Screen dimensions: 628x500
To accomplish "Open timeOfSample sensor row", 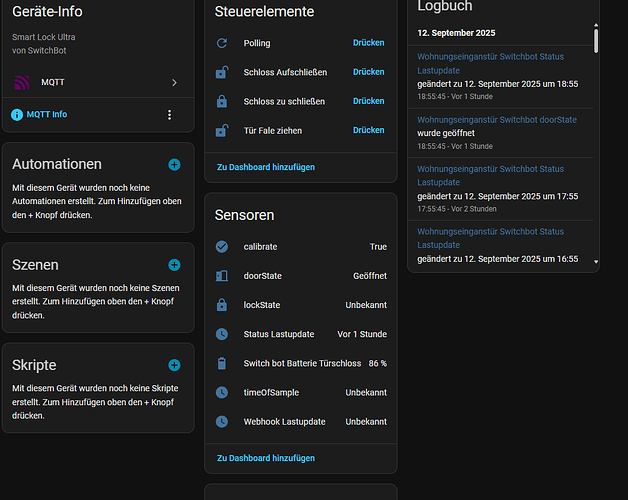I will coord(301,393).
